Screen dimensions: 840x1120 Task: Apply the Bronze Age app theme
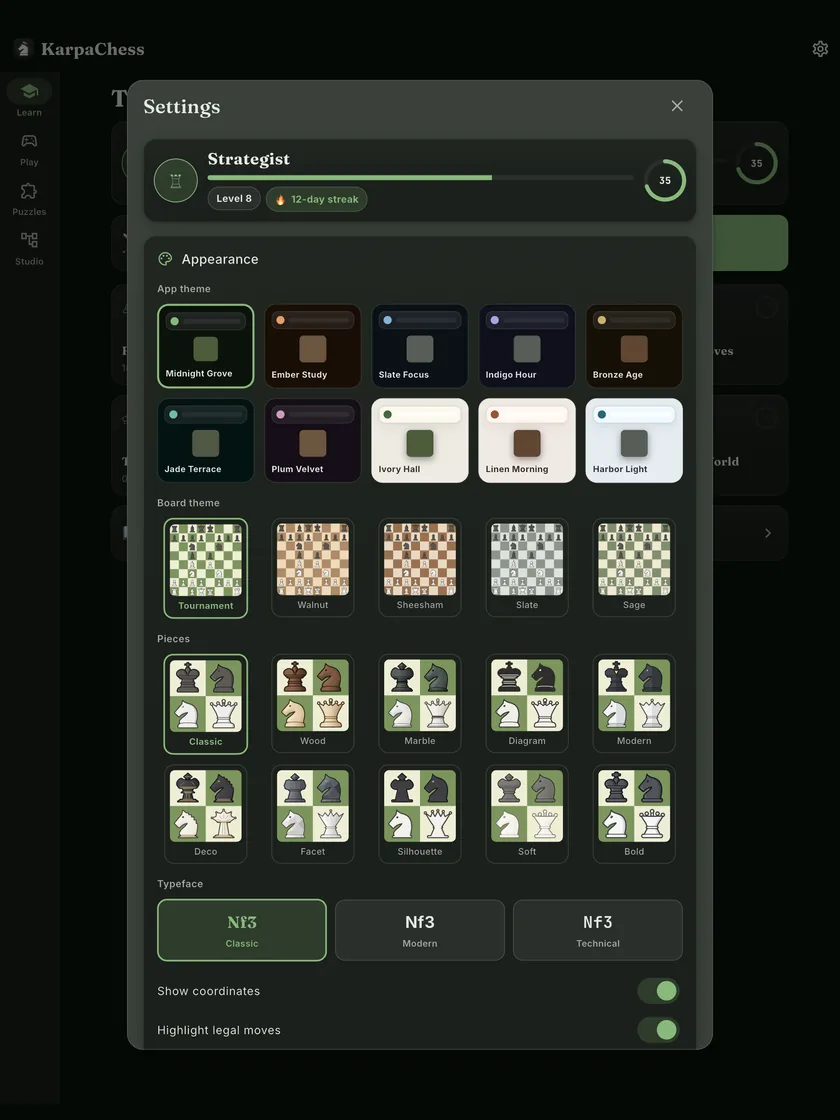click(634, 346)
